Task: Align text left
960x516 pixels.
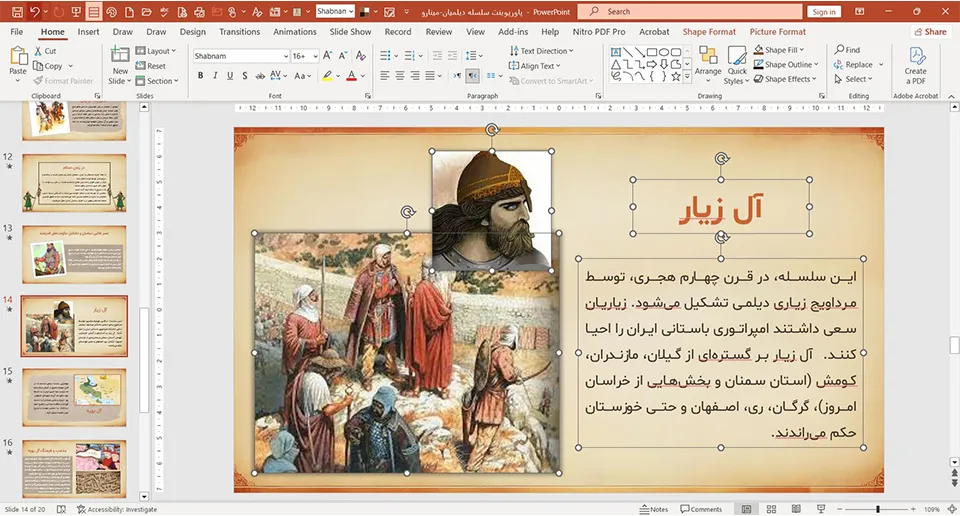Action: click(384, 76)
